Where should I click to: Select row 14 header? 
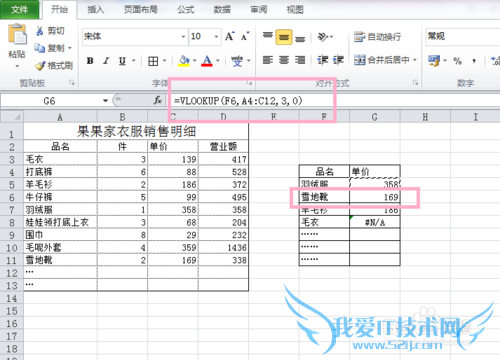12,298
